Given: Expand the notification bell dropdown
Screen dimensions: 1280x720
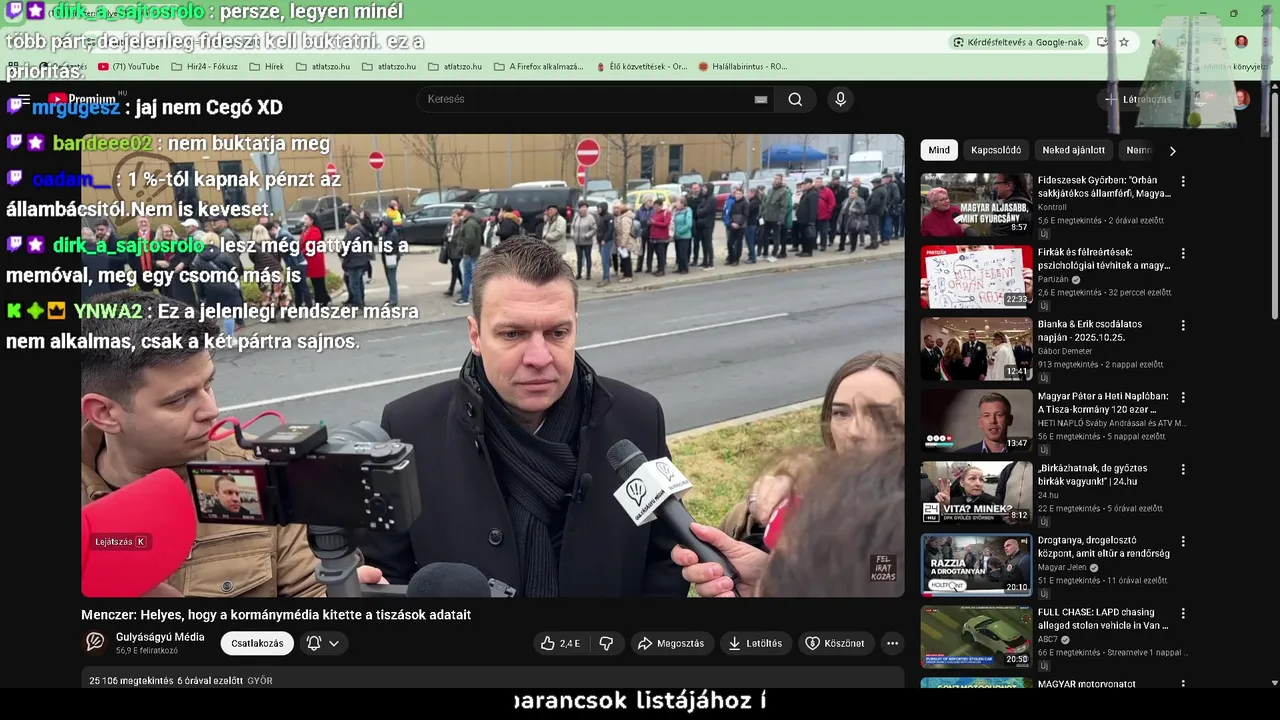Looking at the screenshot, I should (322, 643).
